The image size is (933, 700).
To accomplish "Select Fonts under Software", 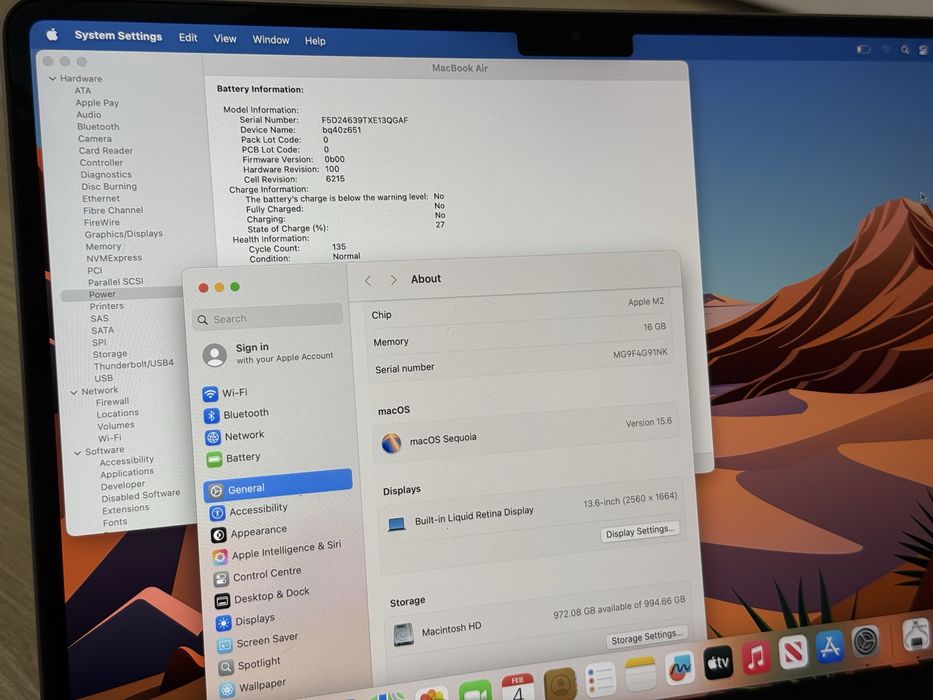I will [115, 522].
